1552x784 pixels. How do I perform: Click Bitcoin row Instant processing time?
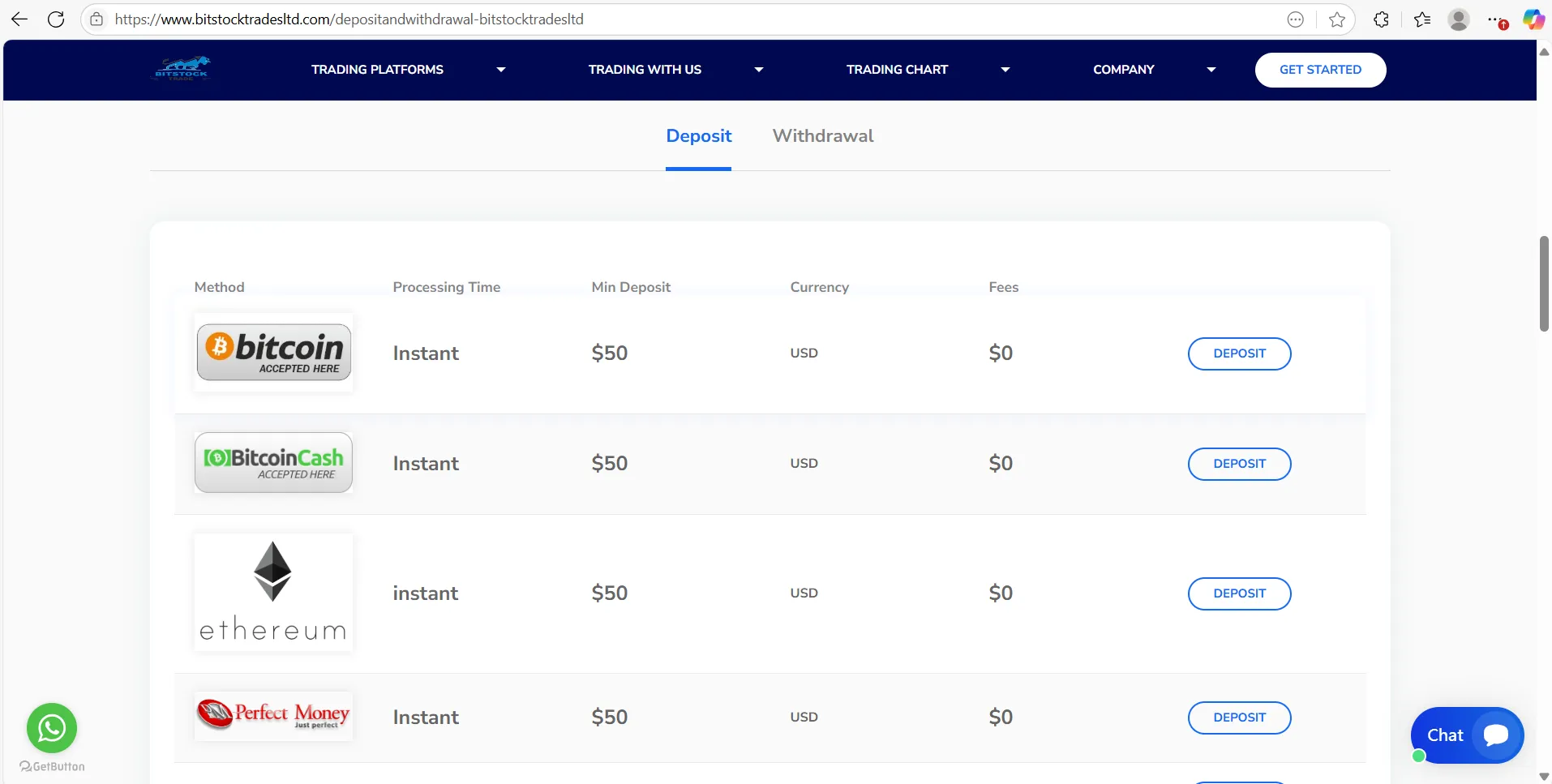(426, 353)
